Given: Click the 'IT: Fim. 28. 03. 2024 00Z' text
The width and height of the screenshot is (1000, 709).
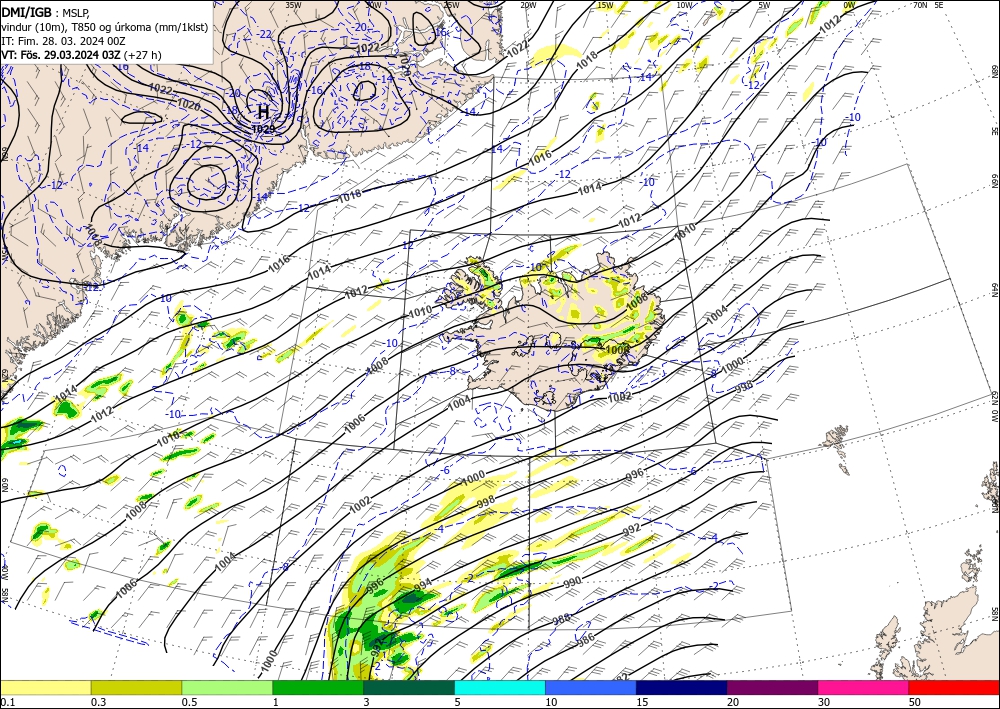Looking at the screenshot, I should (x=63, y=41).
